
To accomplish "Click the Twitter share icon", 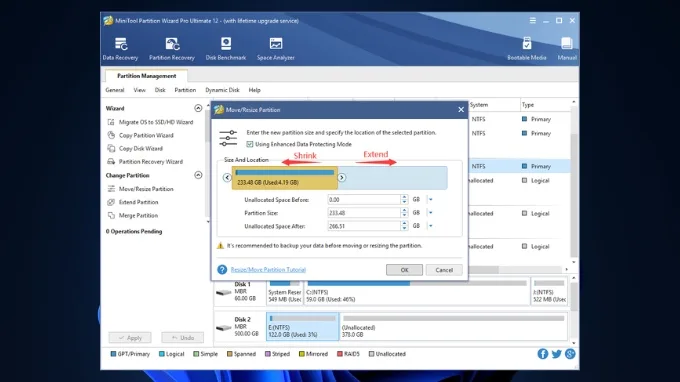I will coord(556,354).
